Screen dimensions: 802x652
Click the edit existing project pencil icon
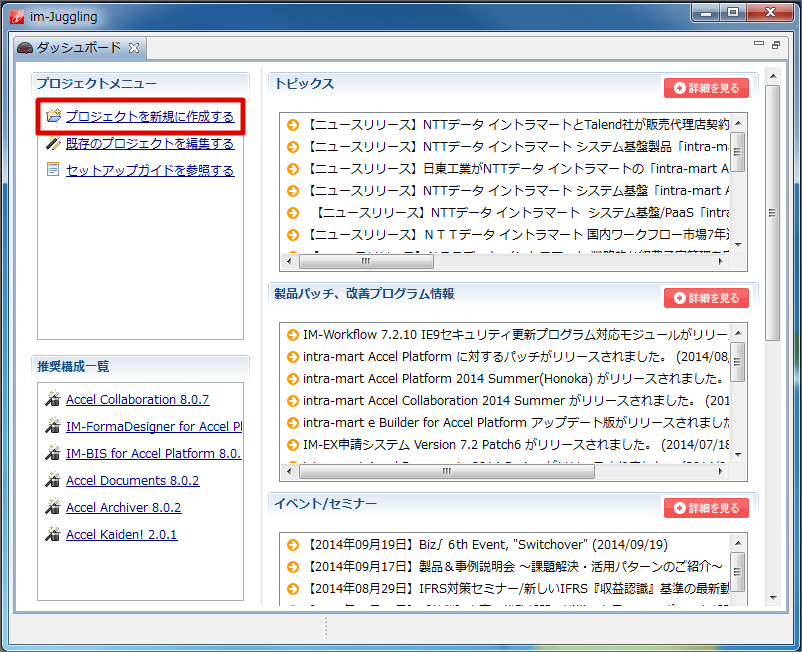pyautogui.click(x=53, y=143)
